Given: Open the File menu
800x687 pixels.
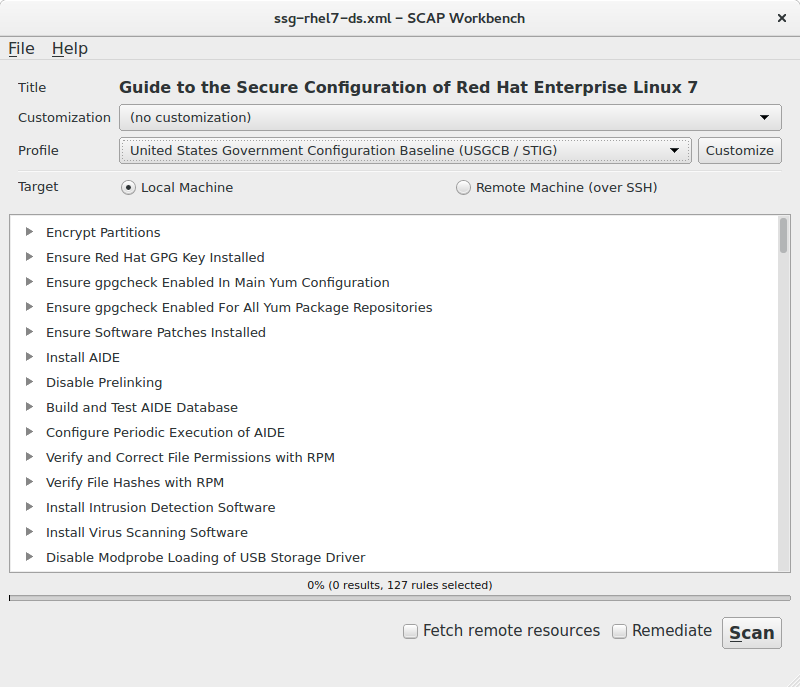Looking at the screenshot, I should tap(21, 48).
